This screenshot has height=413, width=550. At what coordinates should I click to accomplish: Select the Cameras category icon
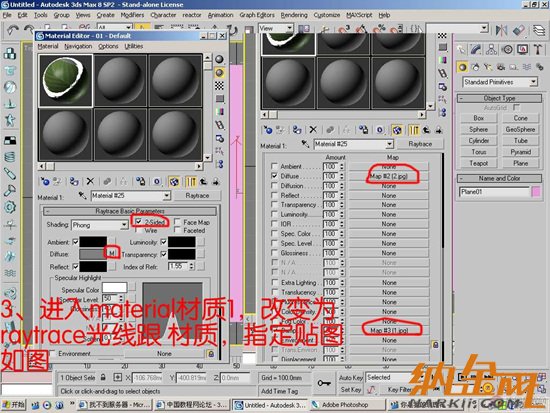click(x=501, y=67)
